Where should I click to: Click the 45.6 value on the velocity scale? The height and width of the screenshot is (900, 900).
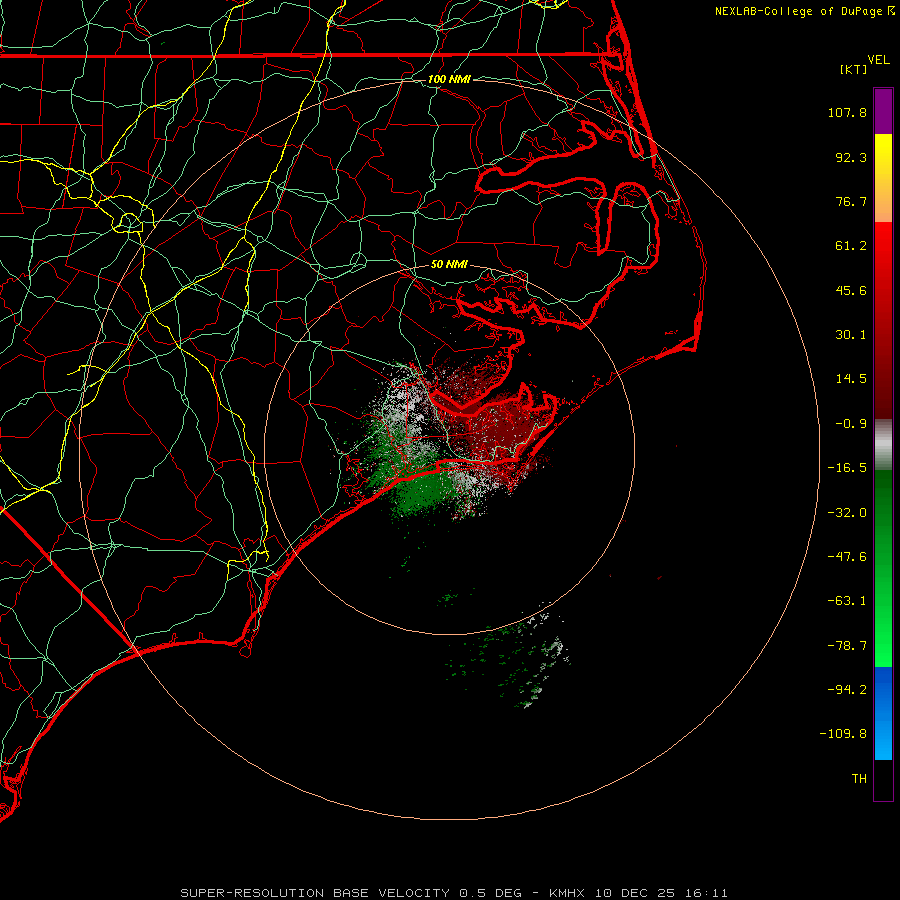coord(851,290)
